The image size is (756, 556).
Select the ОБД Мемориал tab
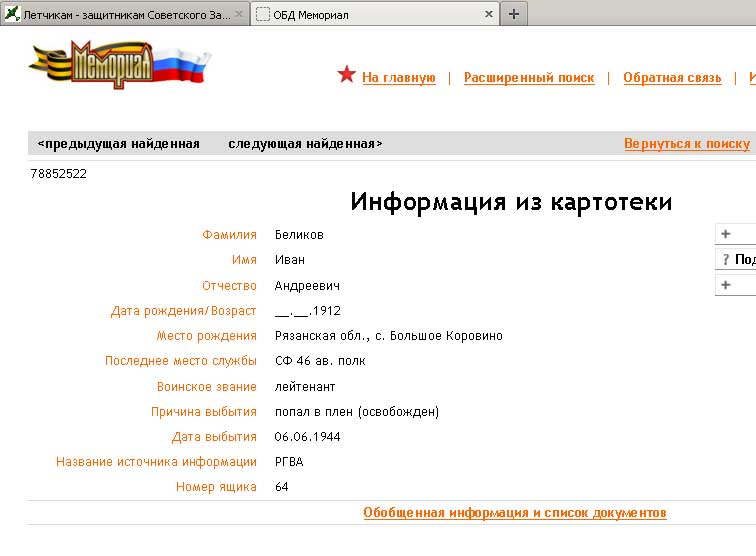coord(370,14)
